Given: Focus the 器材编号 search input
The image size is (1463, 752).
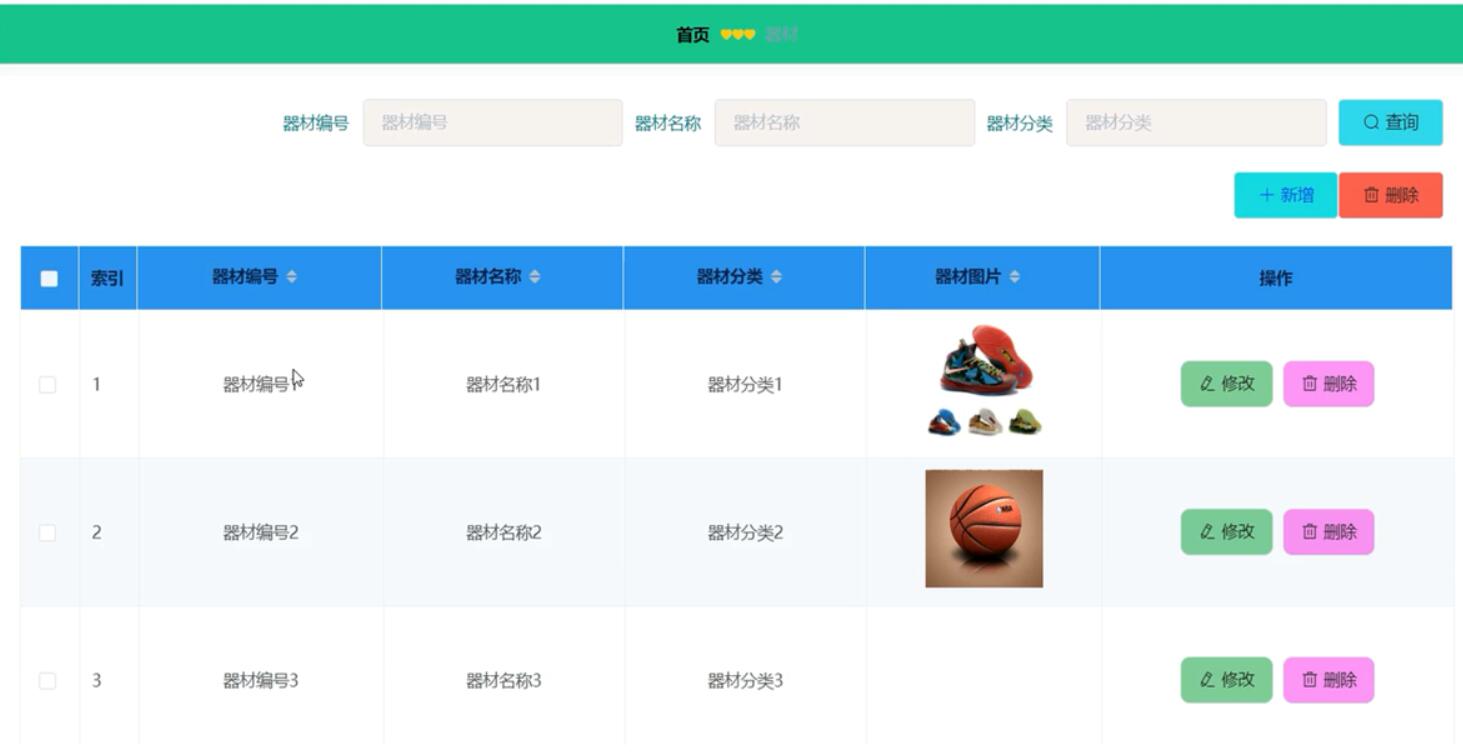Looking at the screenshot, I should (x=492, y=123).
